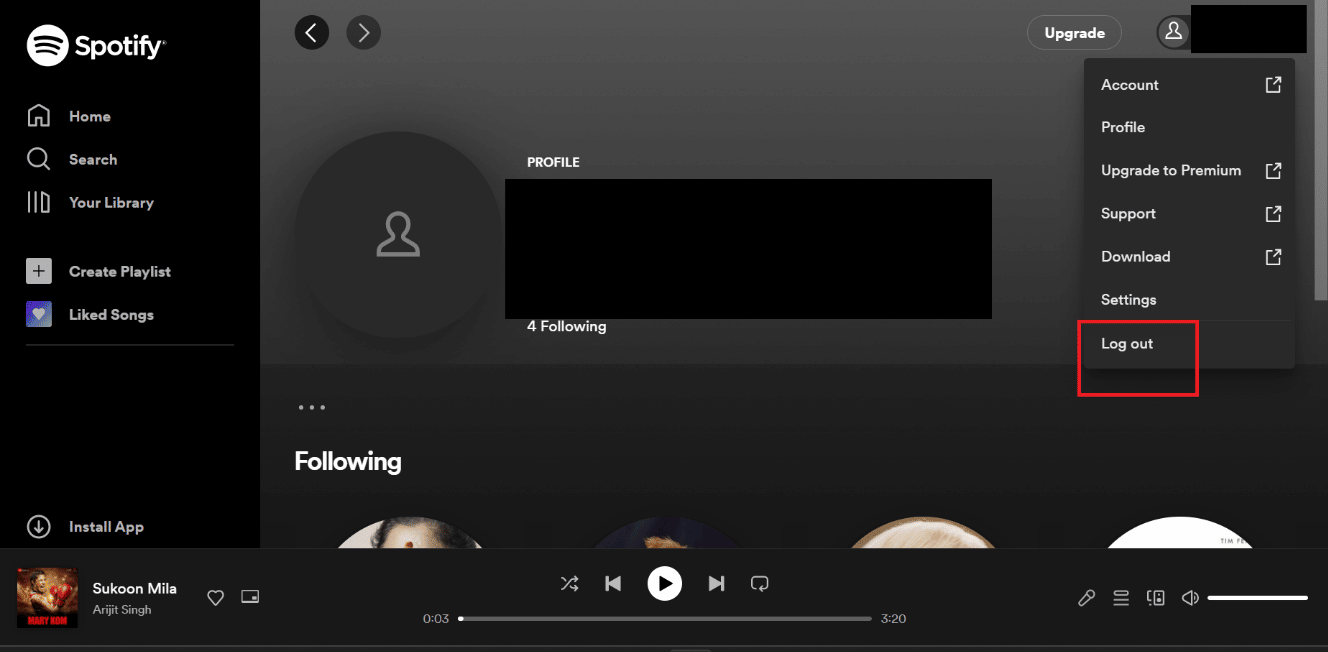Click the external link icon beside Support
The height and width of the screenshot is (652, 1328).
[x=1273, y=213]
